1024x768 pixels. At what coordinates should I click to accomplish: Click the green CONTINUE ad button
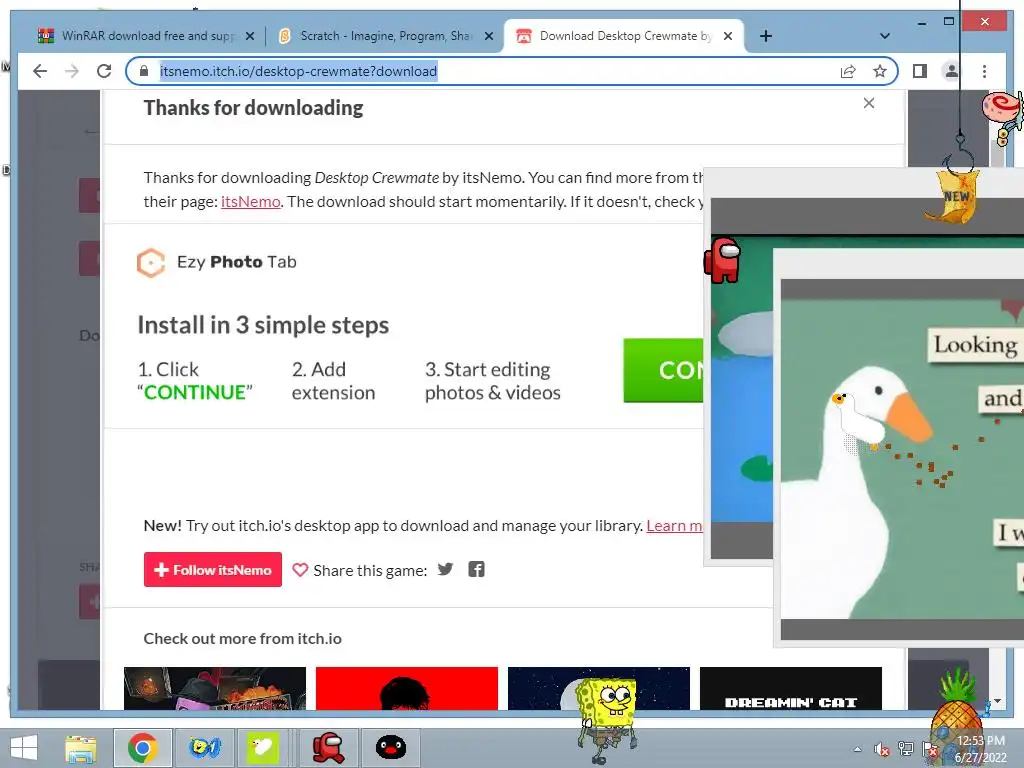coord(664,370)
